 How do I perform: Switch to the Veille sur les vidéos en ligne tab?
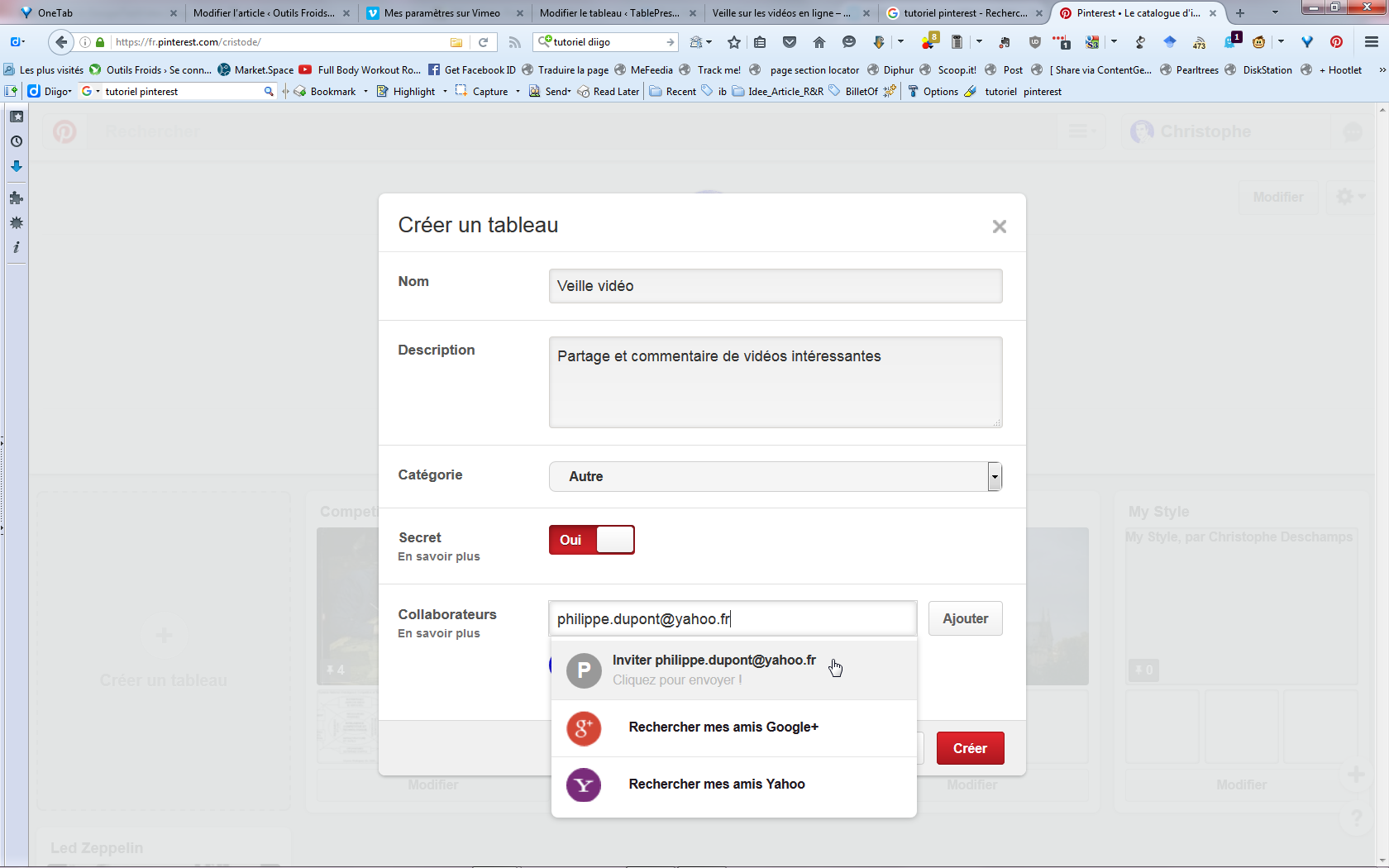[x=790, y=13]
